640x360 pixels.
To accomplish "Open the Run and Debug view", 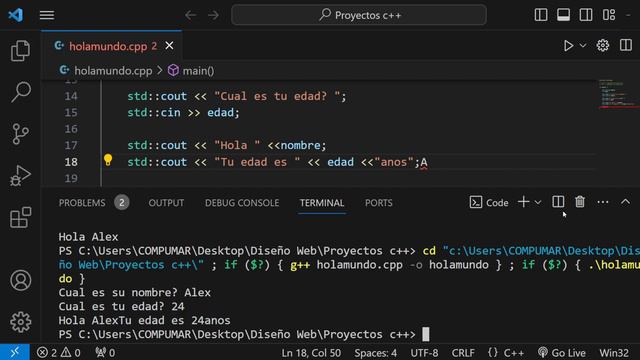I will (x=20, y=176).
